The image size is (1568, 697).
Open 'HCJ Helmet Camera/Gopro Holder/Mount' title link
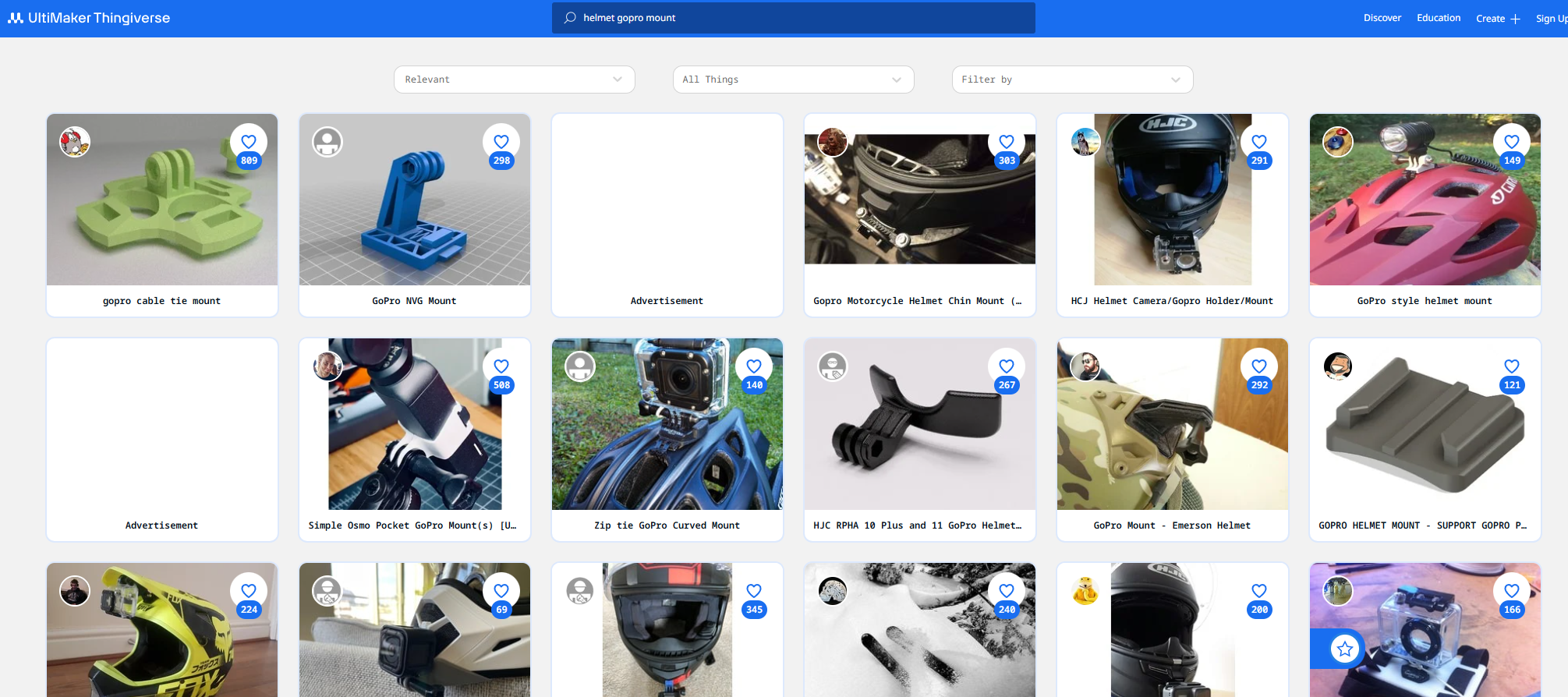1172,301
